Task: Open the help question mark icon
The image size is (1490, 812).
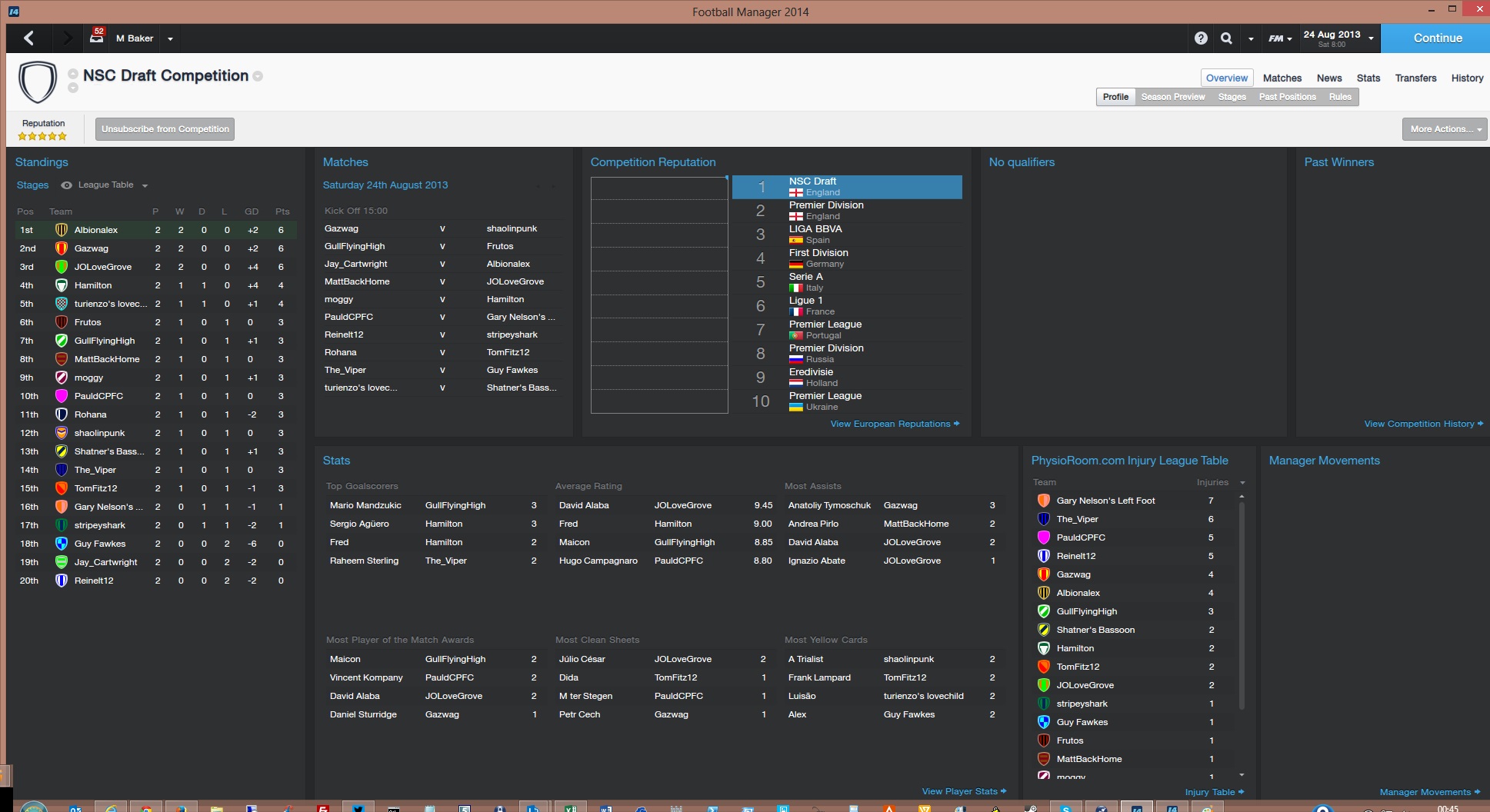Action: click(1201, 38)
